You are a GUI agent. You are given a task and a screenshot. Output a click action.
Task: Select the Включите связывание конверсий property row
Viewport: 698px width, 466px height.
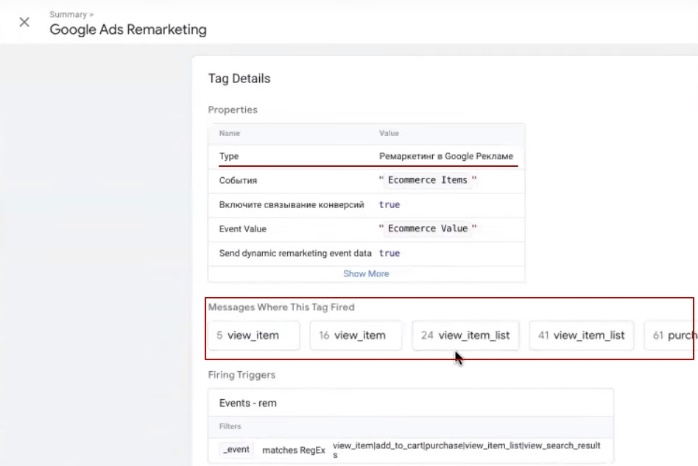point(291,204)
